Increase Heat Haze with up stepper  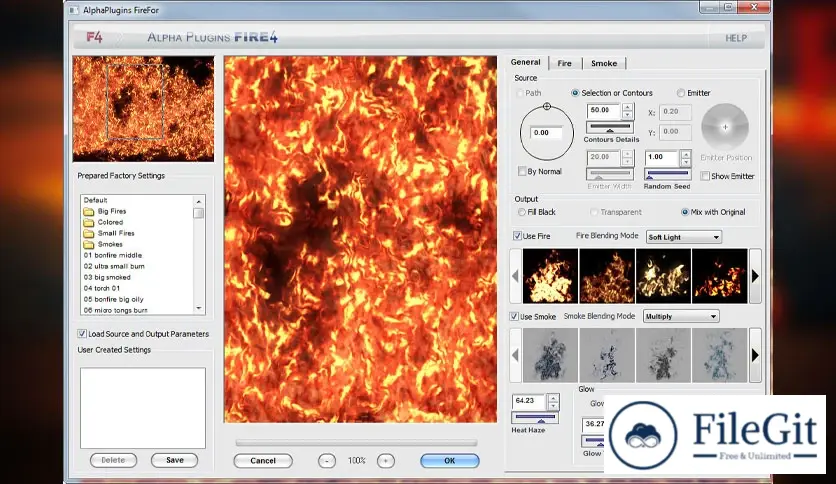553,398
